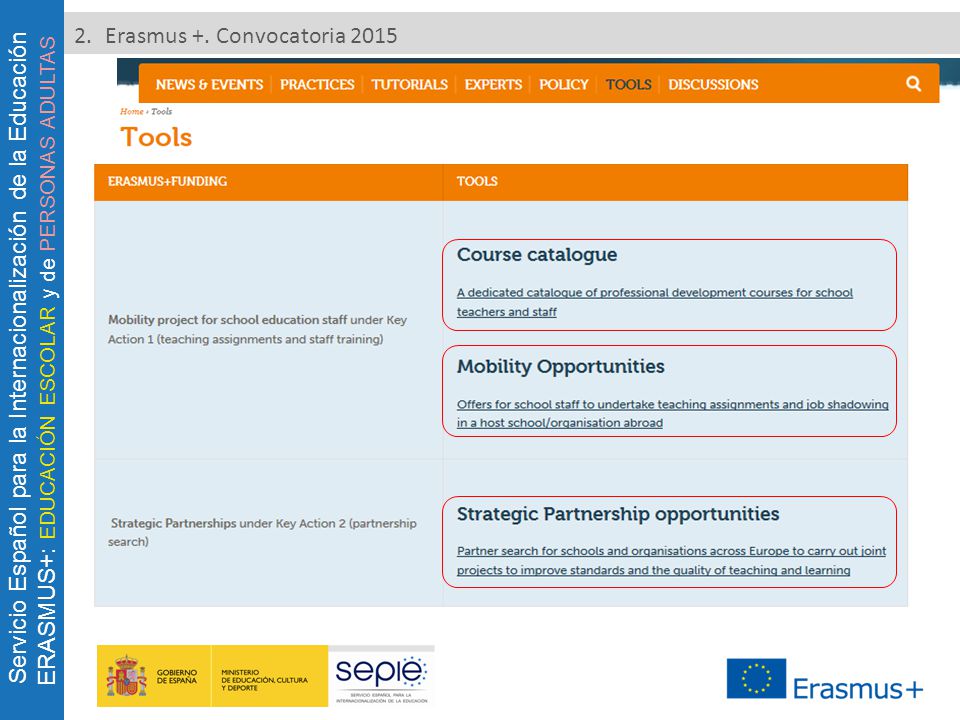Click the Erasmus+ logo text

[858, 689]
